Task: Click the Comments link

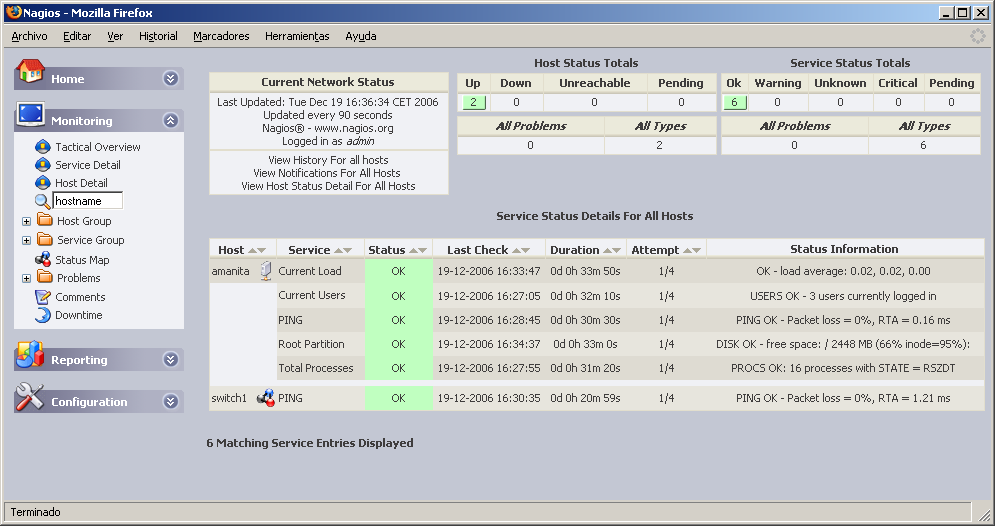Action: (x=80, y=297)
